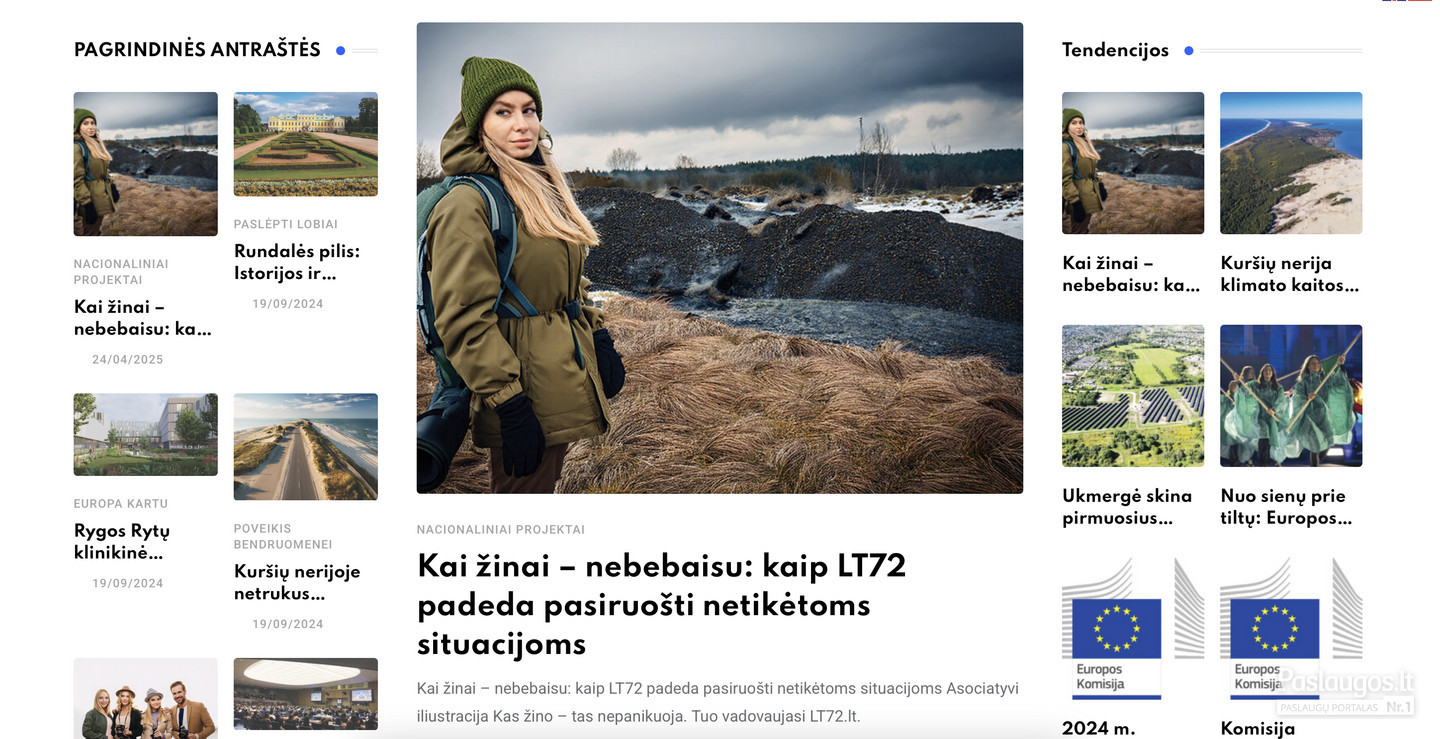The image size is (1440, 739).
Task: Open the group of four people thumbnail
Action: [145, 698]
